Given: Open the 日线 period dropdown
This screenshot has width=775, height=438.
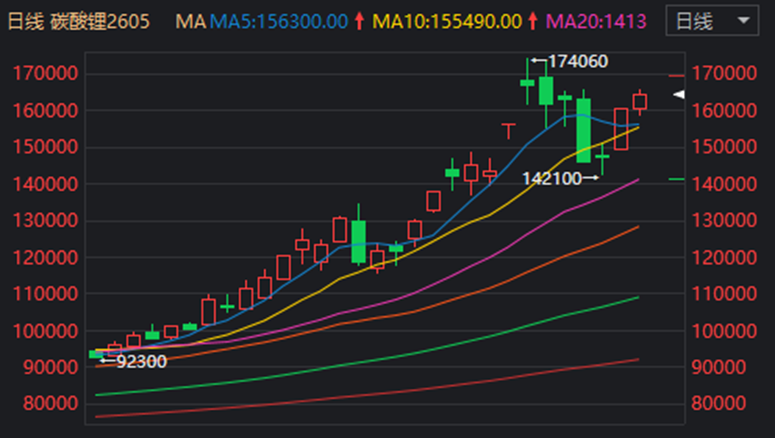Looking at the screenshot, I should (x=711, y=20).
